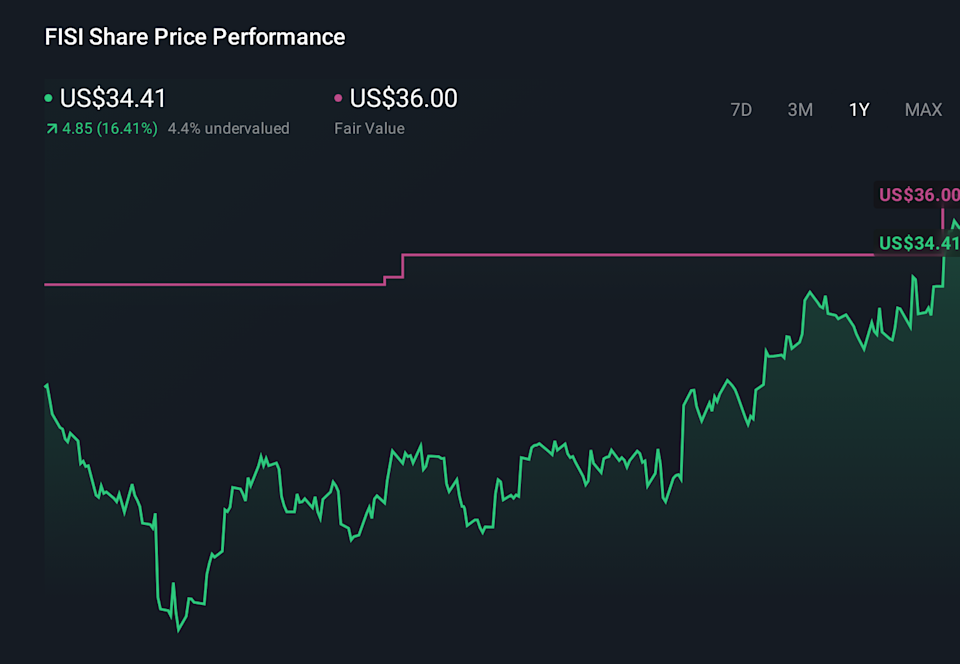Click pink US$36.00 tag on chart
The width and height of the screenshot is (960, 664).
(x=918, y=195)
